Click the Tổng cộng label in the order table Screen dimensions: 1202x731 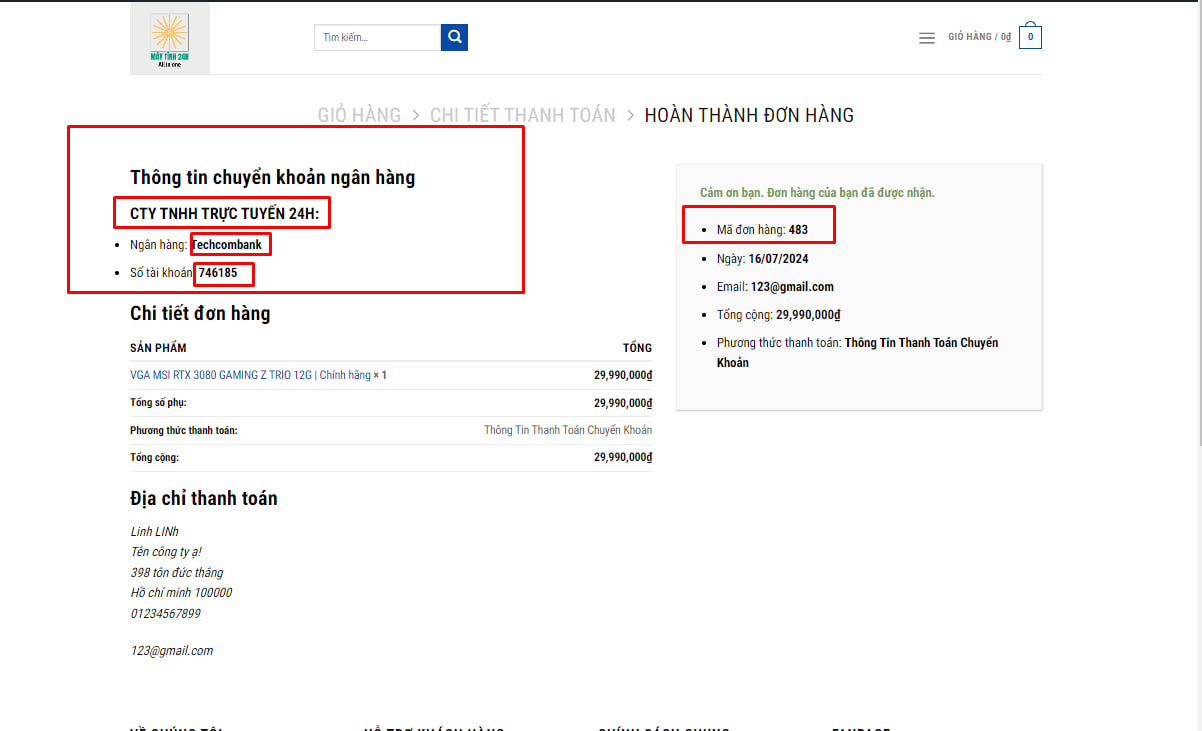(x=155, y=457)
